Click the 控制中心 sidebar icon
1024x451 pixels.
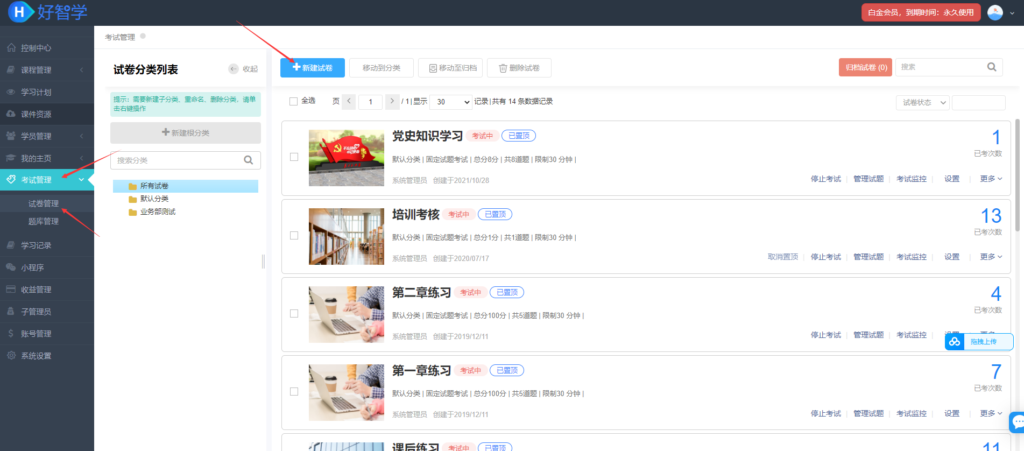click(x=11, y=48)
